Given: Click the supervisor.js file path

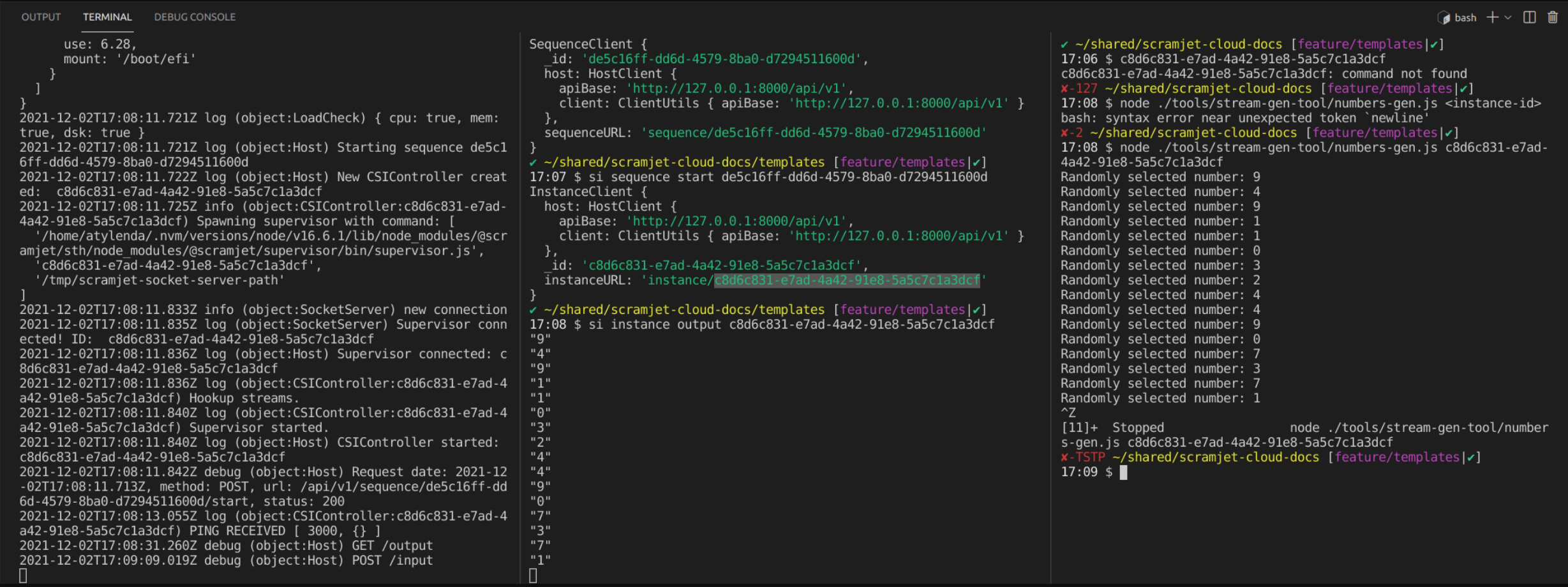Looking at the screenshot, I should point(255,251).
